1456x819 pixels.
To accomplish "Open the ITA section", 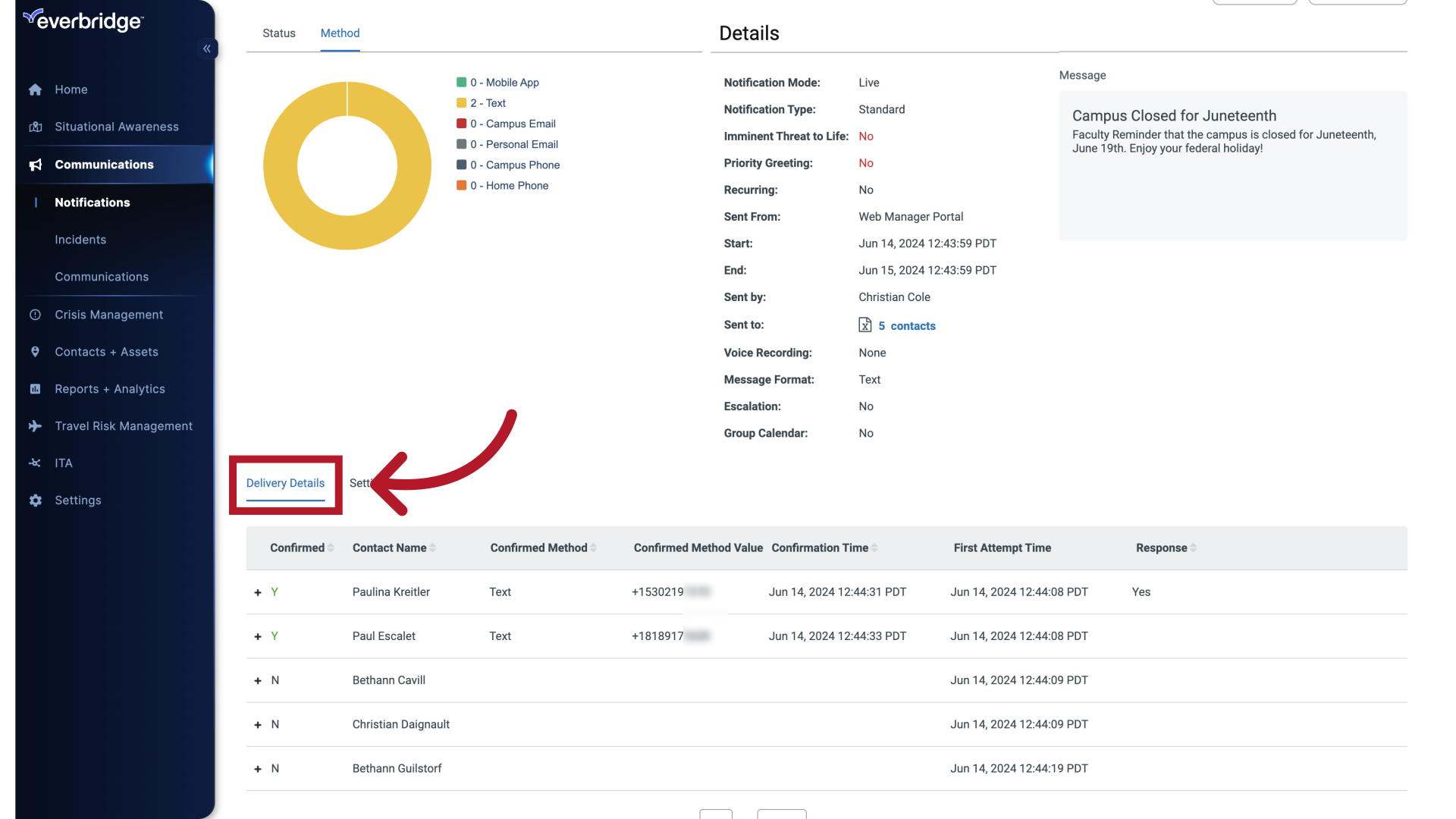I will (64, 463).
